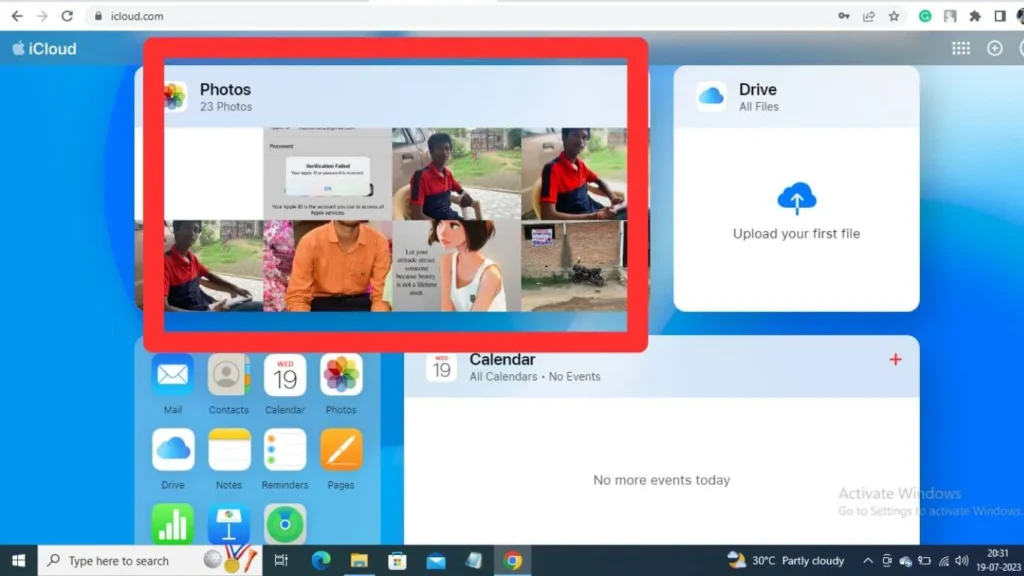Bookmark this page with star icon
1024x576 pixels.
[894, 16]
